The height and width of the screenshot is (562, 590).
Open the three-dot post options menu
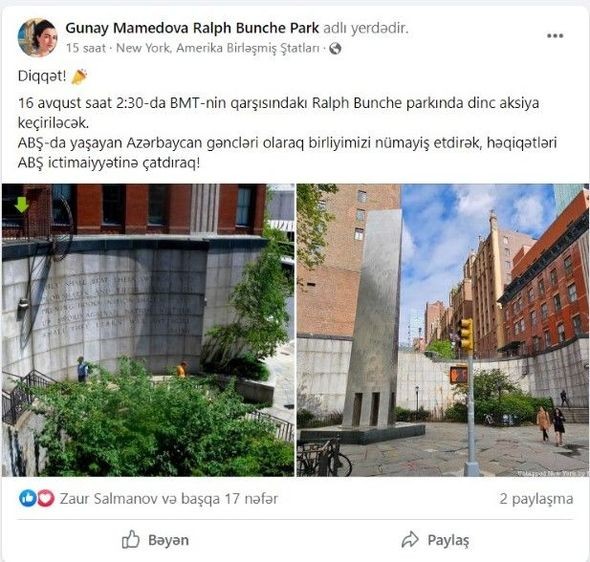[555, 36]
